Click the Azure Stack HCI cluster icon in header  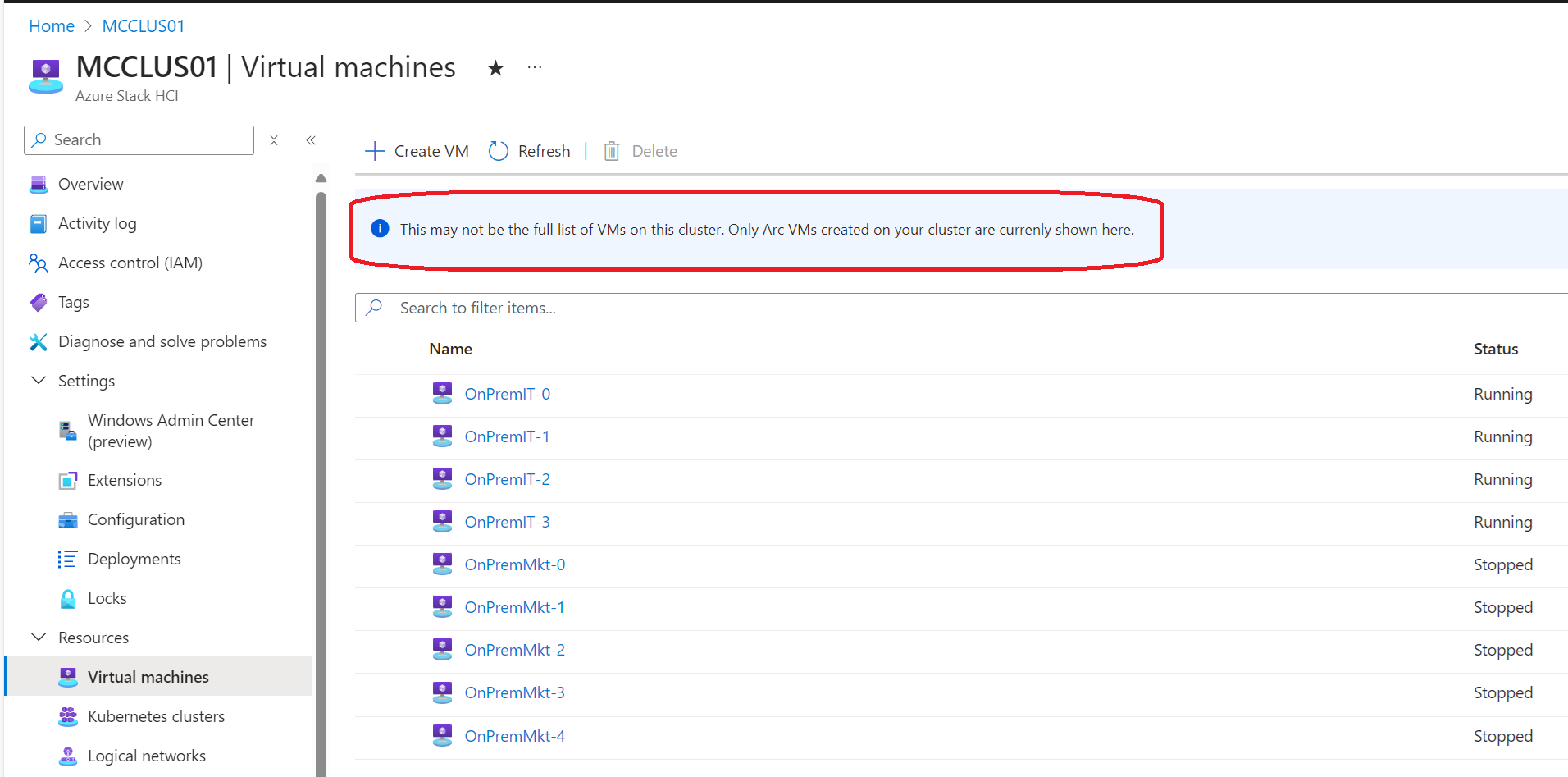tap(45, 75)
